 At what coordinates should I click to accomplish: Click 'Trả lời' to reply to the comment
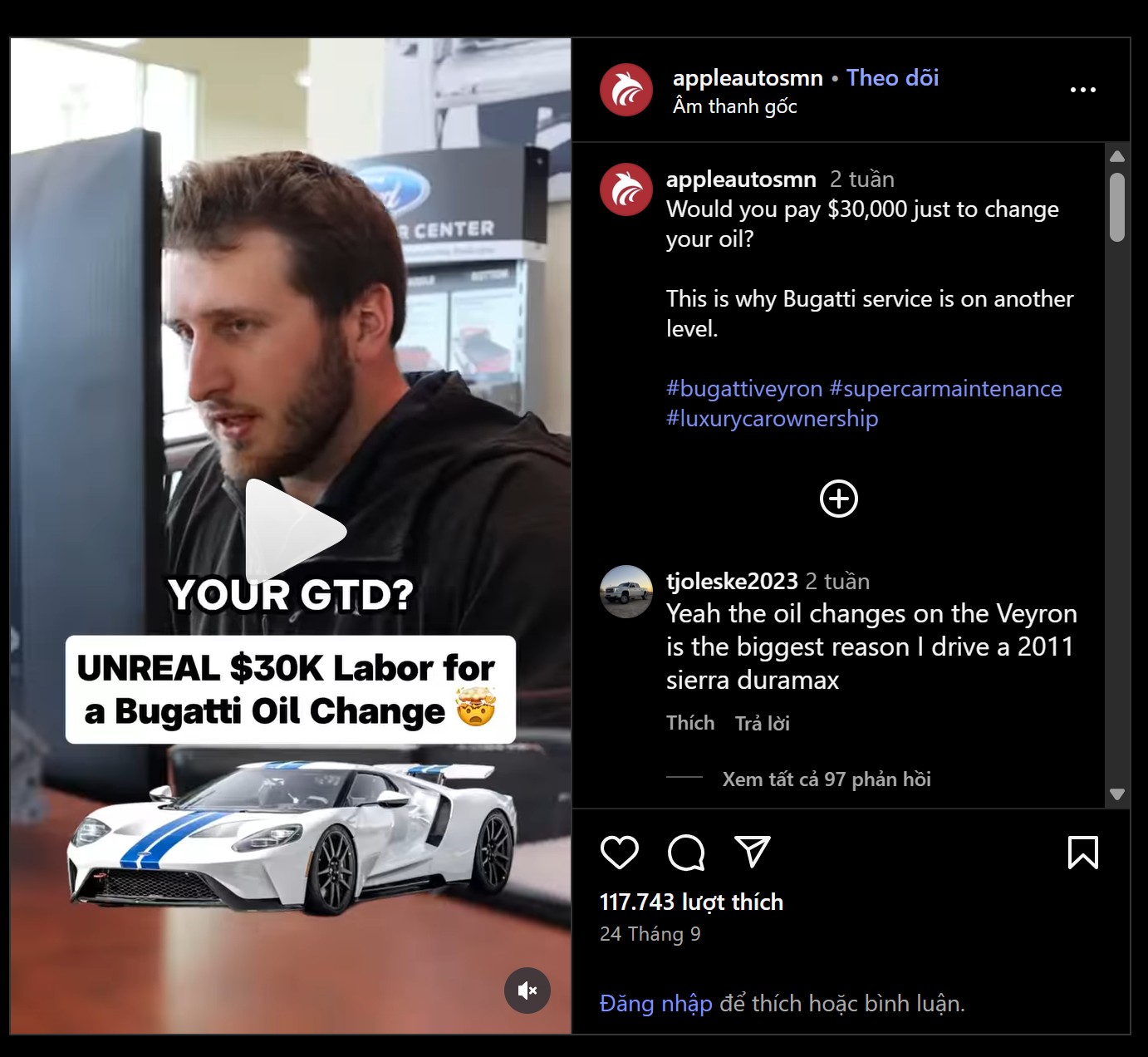[762, 724]
